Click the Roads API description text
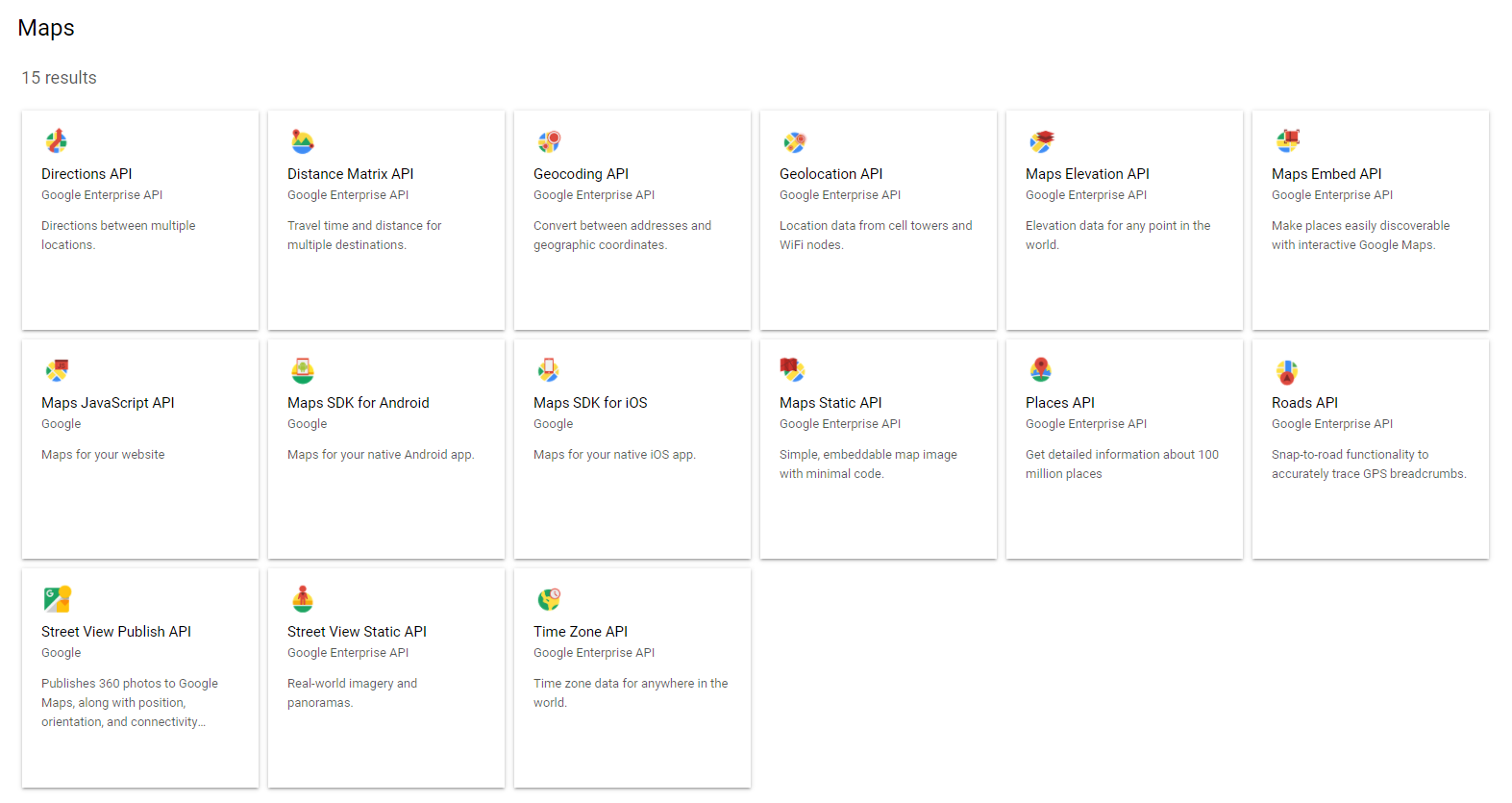This screenshot has width=1512, height=803. click(x=1368, y=464)
